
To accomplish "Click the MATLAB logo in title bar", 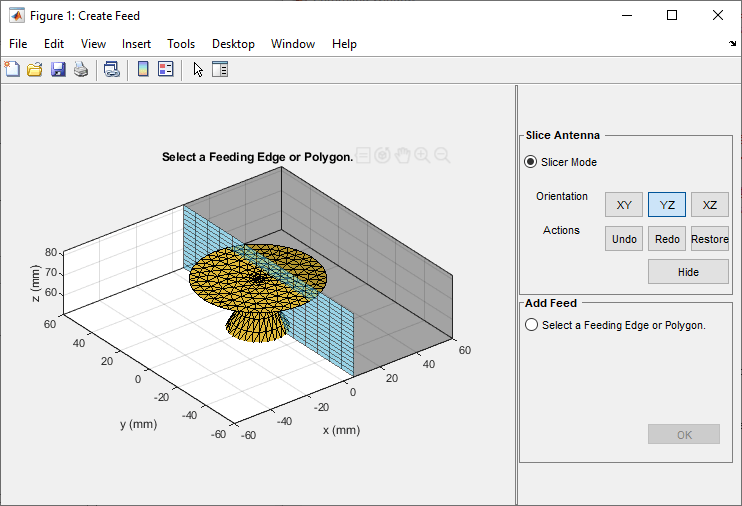I will click(17, 16).
